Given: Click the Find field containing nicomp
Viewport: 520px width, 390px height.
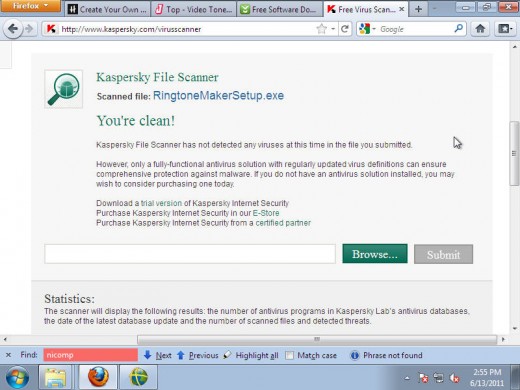Looking at the screenshot, I should [90, 355].
